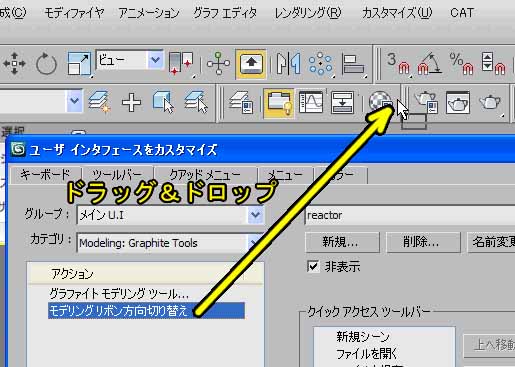The image size is (515, 367).
Task: Toggle the 非表示 checkbox
Action: pyautogui.click(x=313, y=267)
